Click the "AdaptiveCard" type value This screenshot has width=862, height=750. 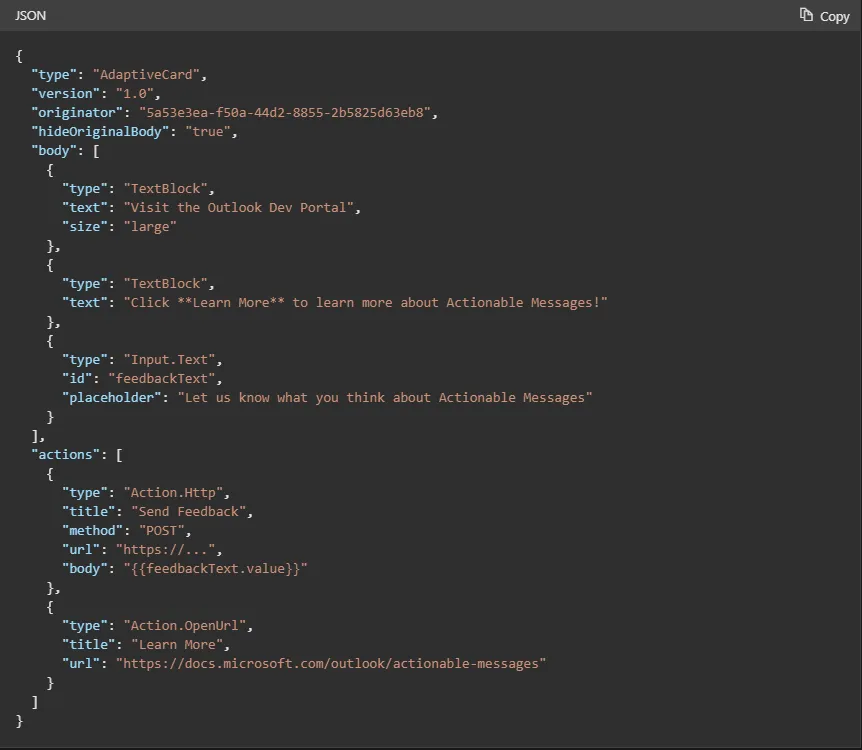[x=146, y=75]
